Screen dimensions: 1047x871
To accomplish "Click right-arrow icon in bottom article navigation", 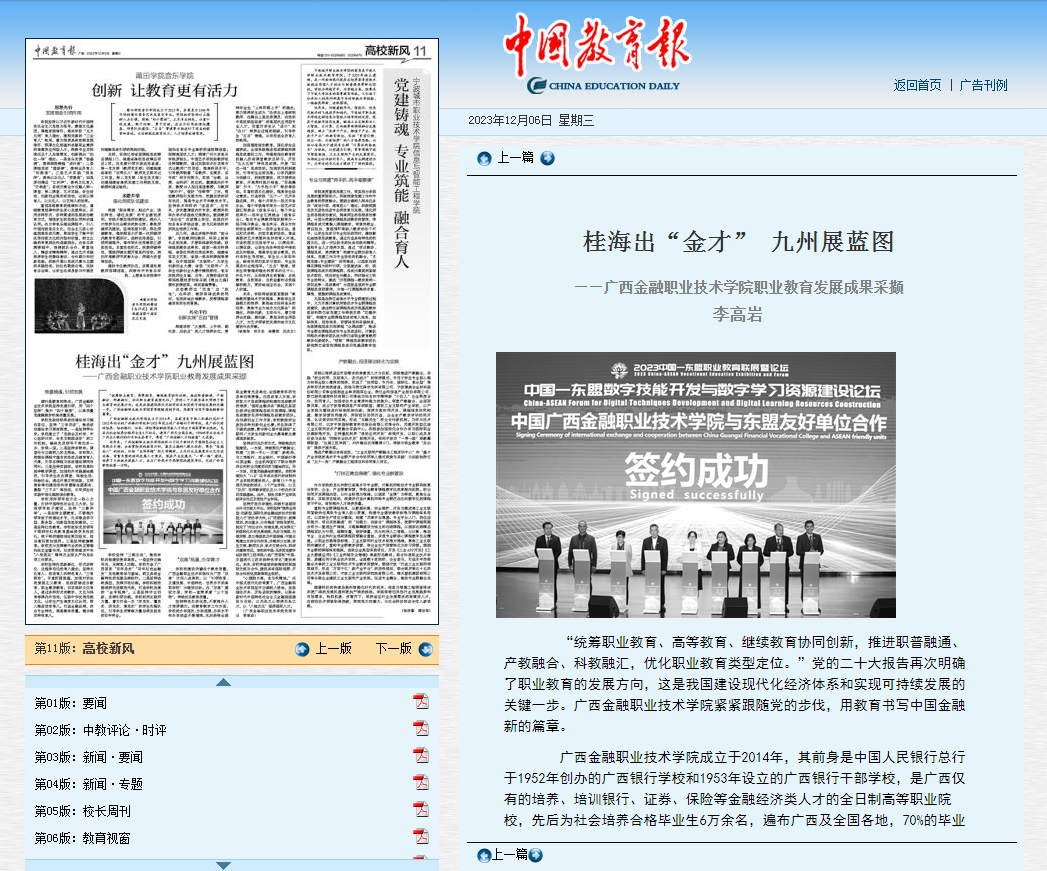I will click(x=535, y=854).
